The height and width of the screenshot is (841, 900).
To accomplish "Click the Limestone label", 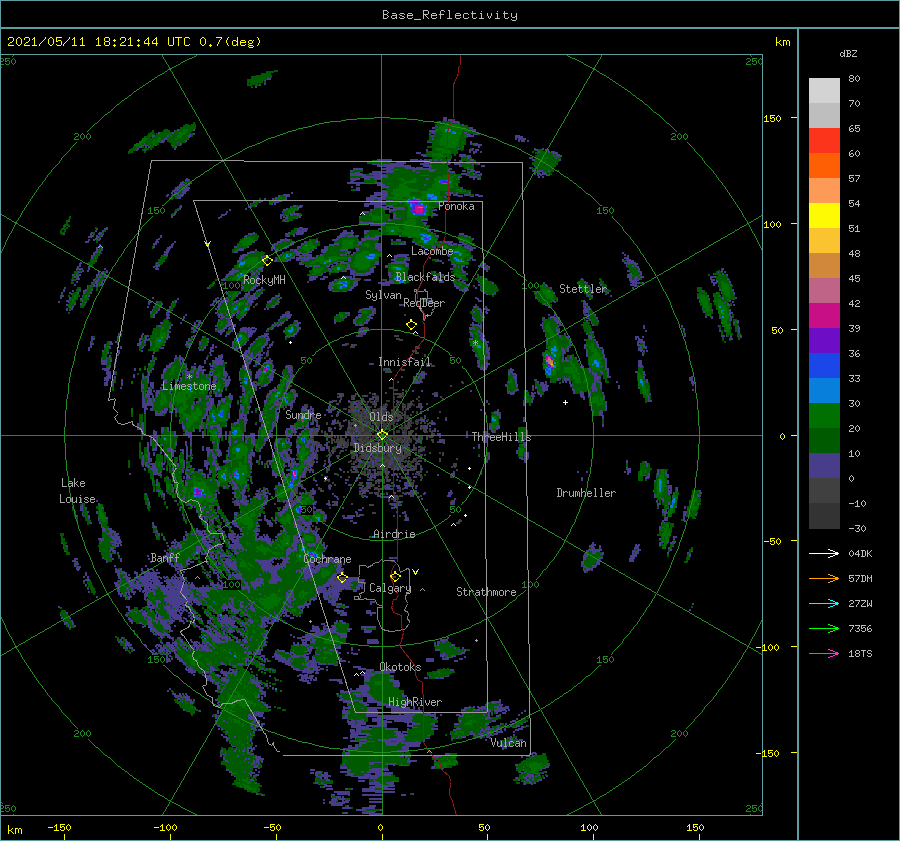I will coord(189,386).
